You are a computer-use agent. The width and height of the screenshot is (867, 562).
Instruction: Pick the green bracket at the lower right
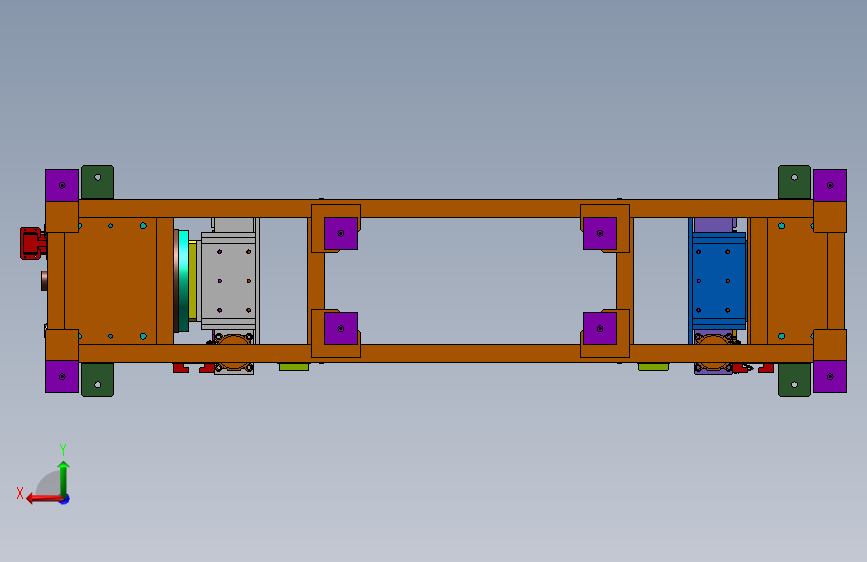(795, 380)
